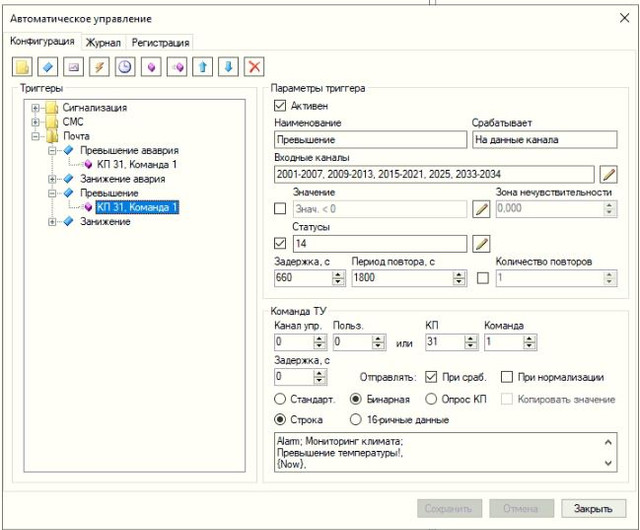Open the Сигнализация folder icon
The height and width of the screenshot is (530, 640).
52,108
